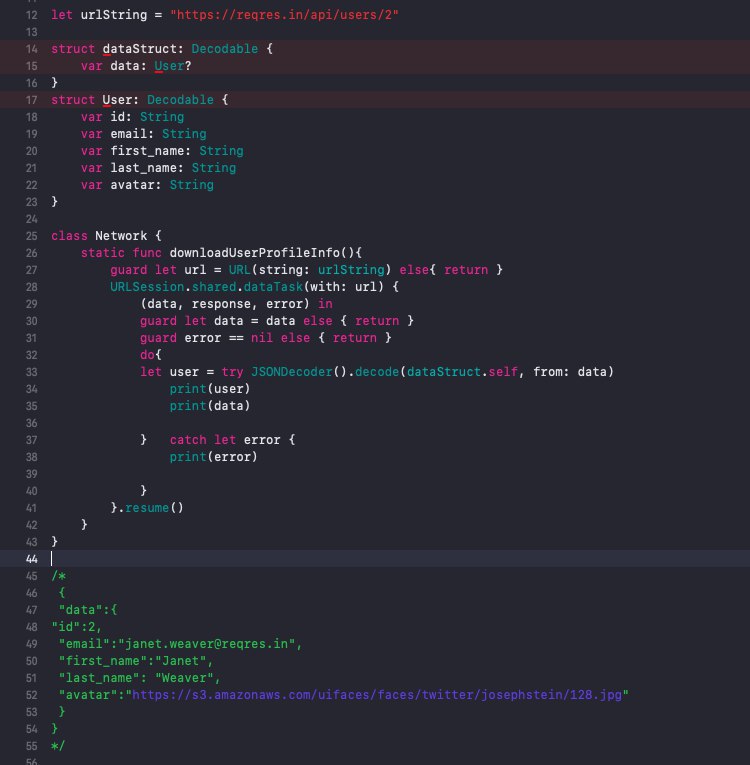Click 'JSONDecoder' on line 33
The image size is (750, 765).
click(291, 372)
